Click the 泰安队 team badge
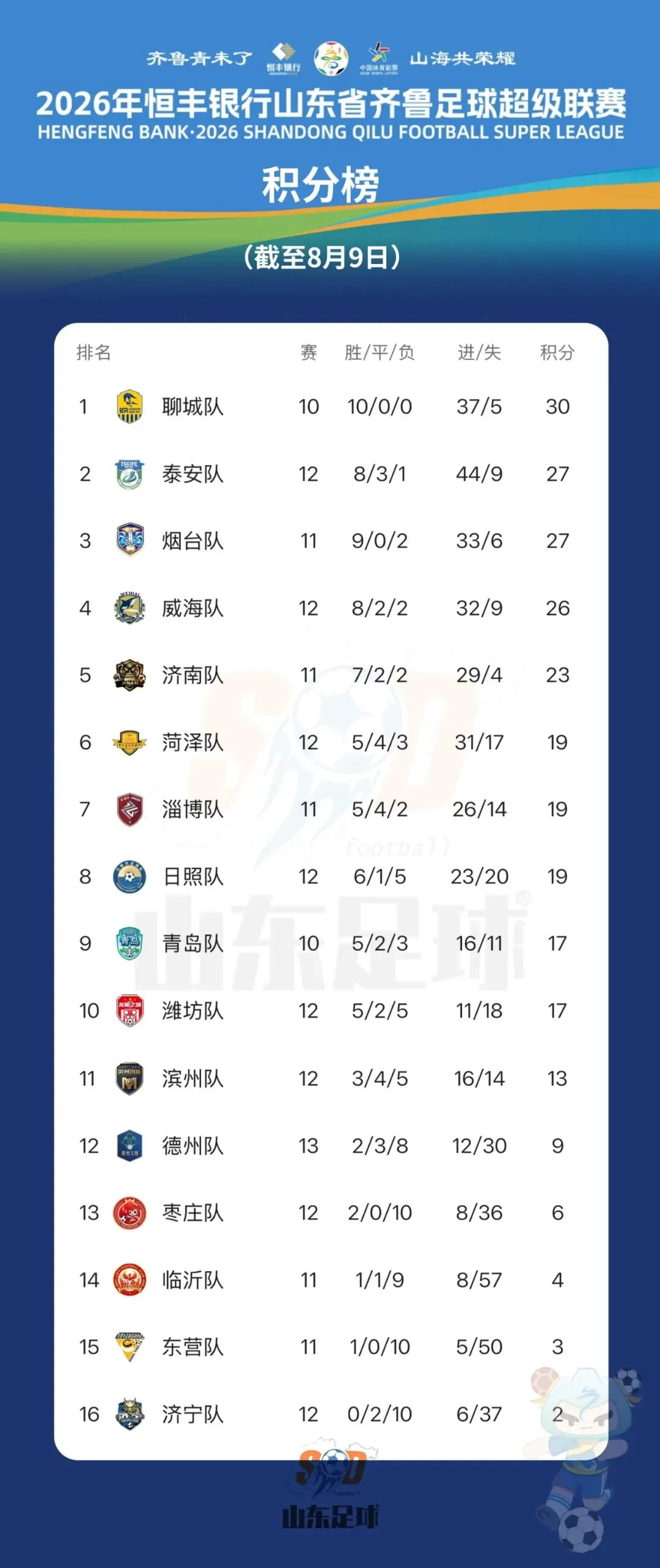The image size is (660, 1568). point(130,474)
